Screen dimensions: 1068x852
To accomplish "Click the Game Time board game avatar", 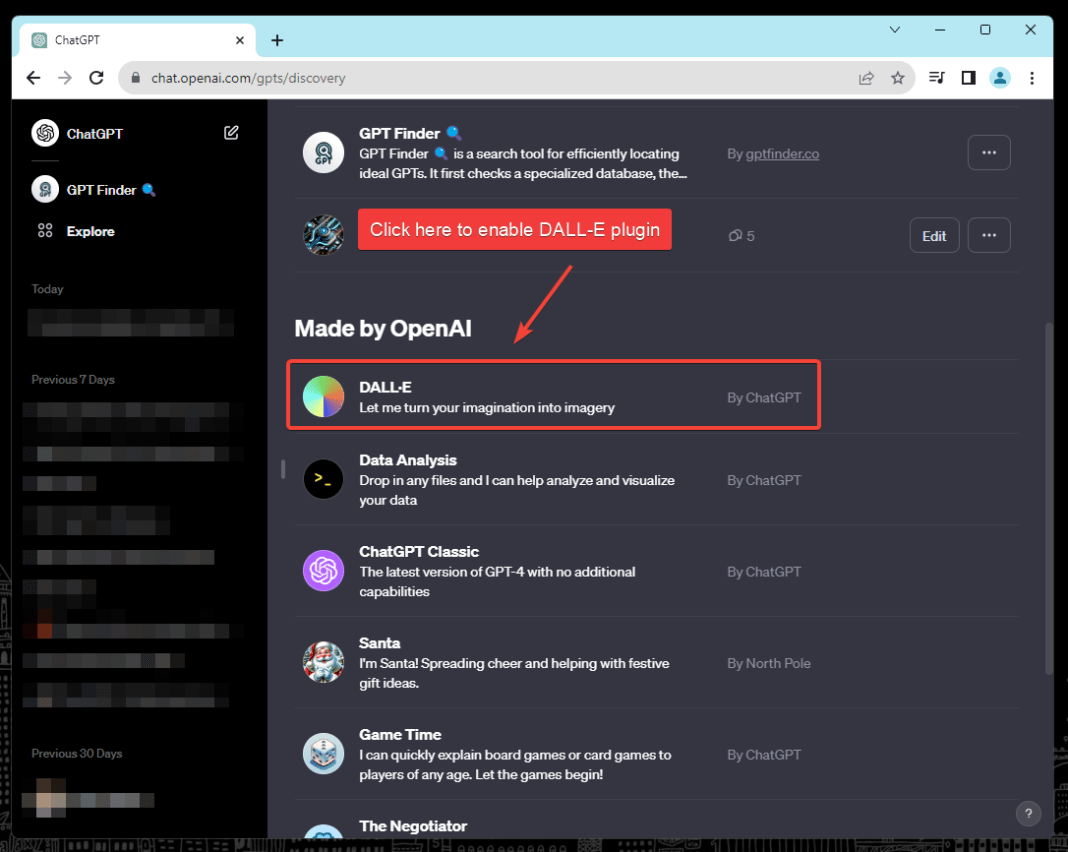I will coord(323,754).
